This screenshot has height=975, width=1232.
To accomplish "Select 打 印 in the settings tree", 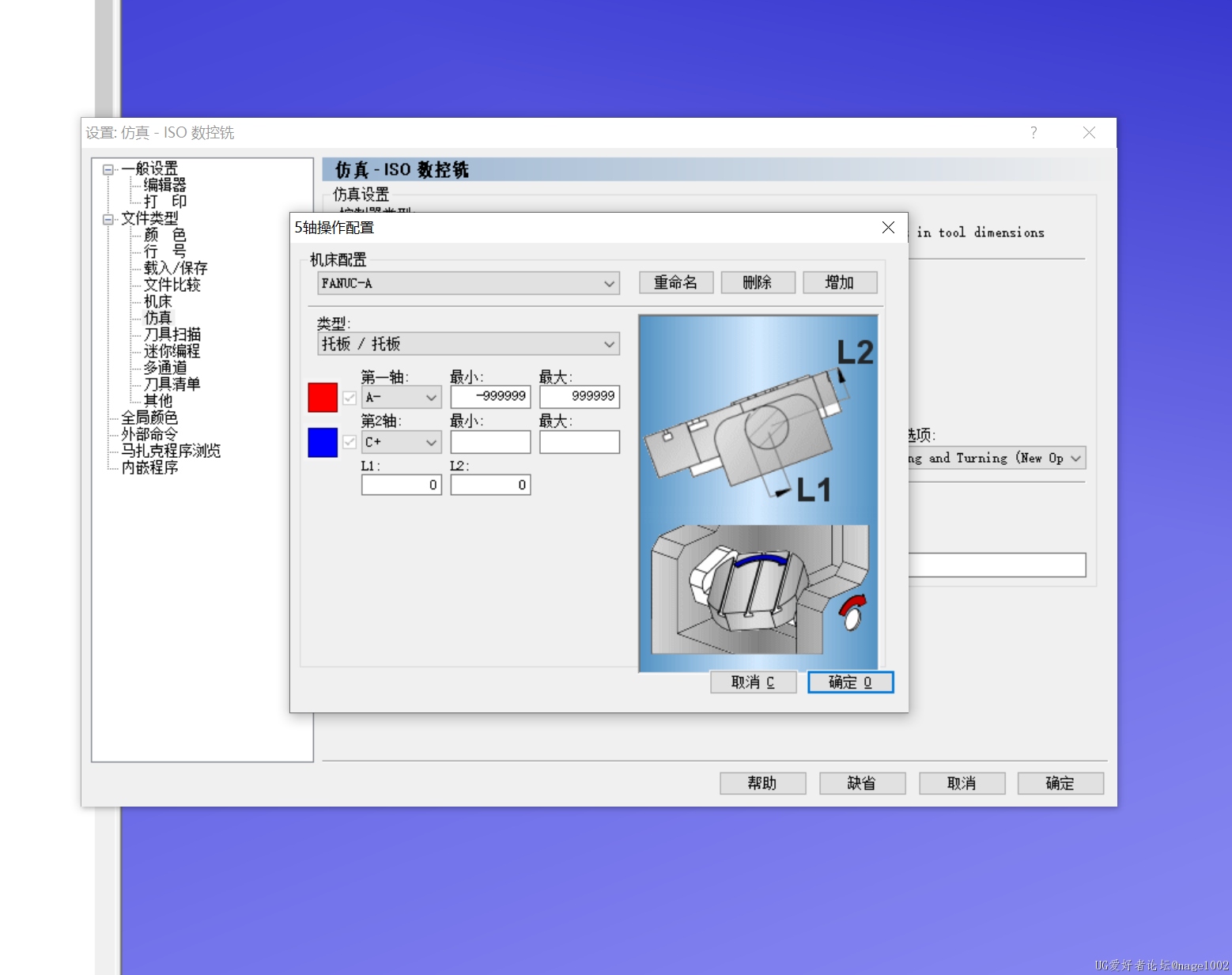I will pos(164,202).
